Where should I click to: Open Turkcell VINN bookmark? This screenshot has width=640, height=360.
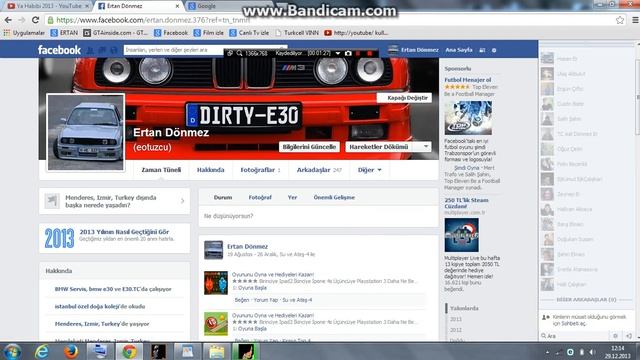tap(297, 33)
